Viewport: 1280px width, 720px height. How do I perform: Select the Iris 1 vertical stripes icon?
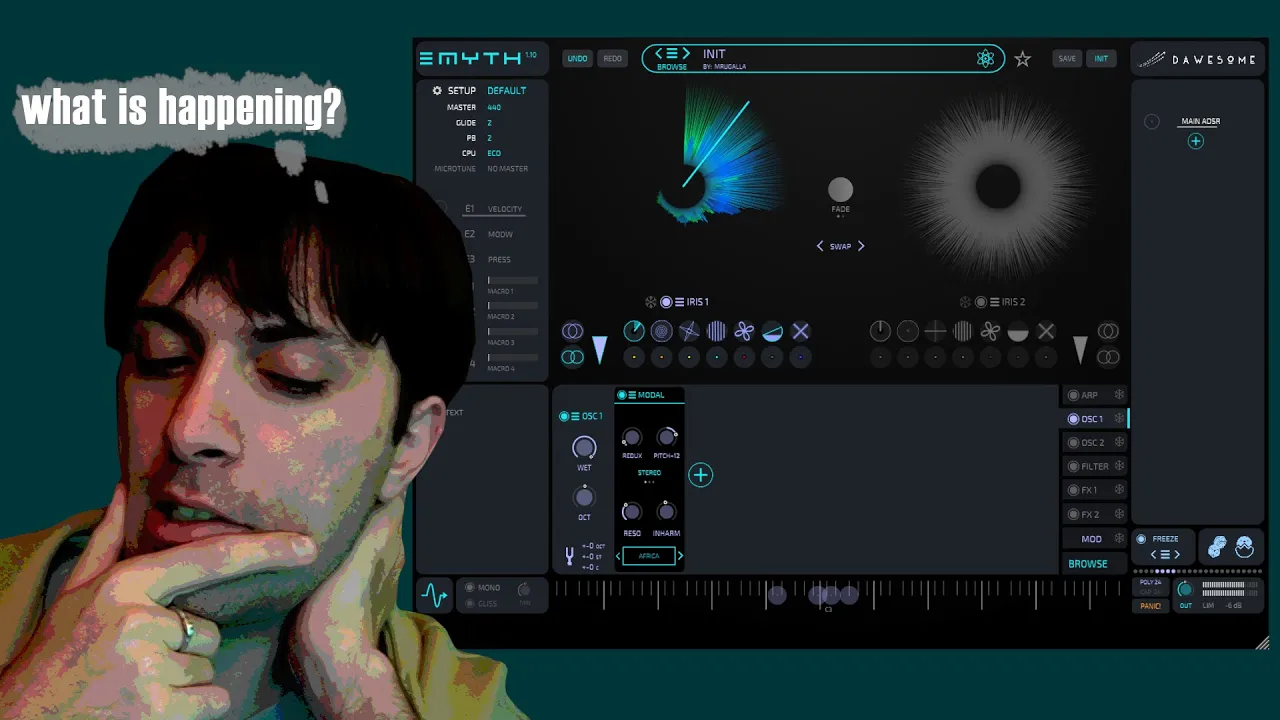pyautogui.click(x=716, y=331)
